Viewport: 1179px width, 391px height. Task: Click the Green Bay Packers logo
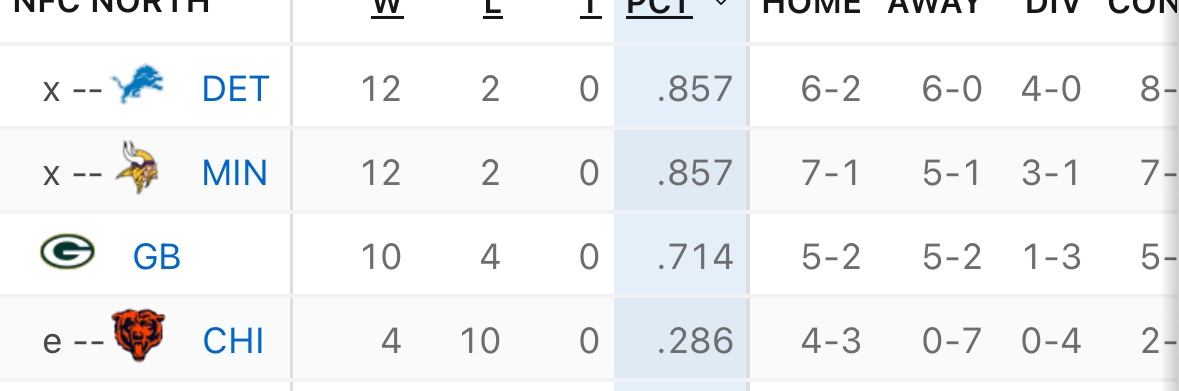point(67,251)
